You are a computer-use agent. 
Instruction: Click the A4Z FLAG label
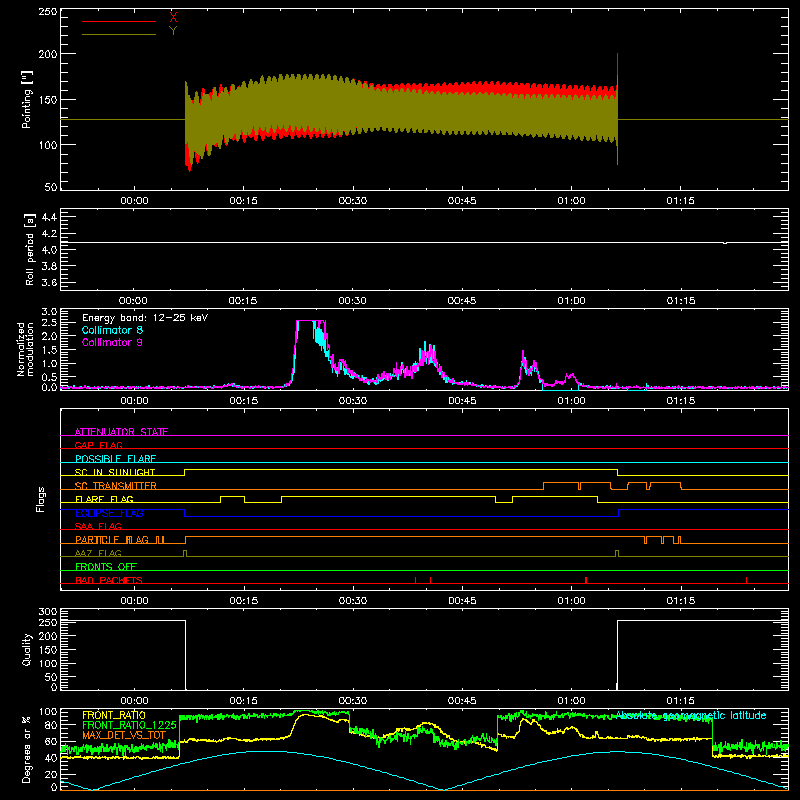click(x=98, y=553)
